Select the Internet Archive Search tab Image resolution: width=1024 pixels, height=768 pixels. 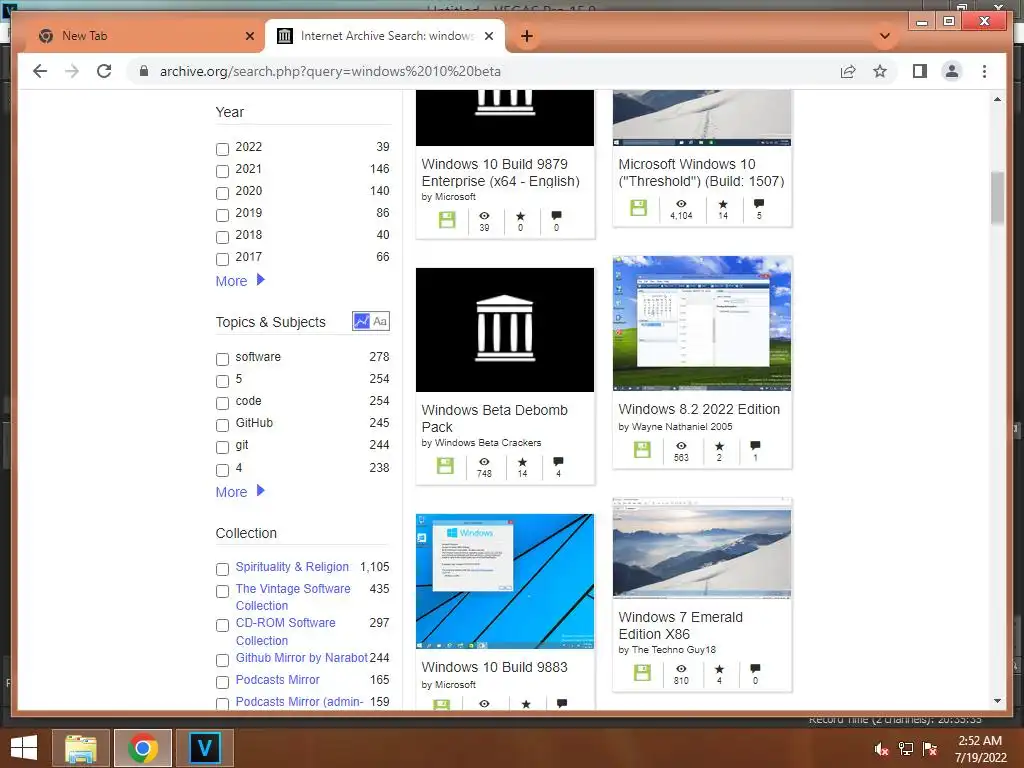(385, 36)
